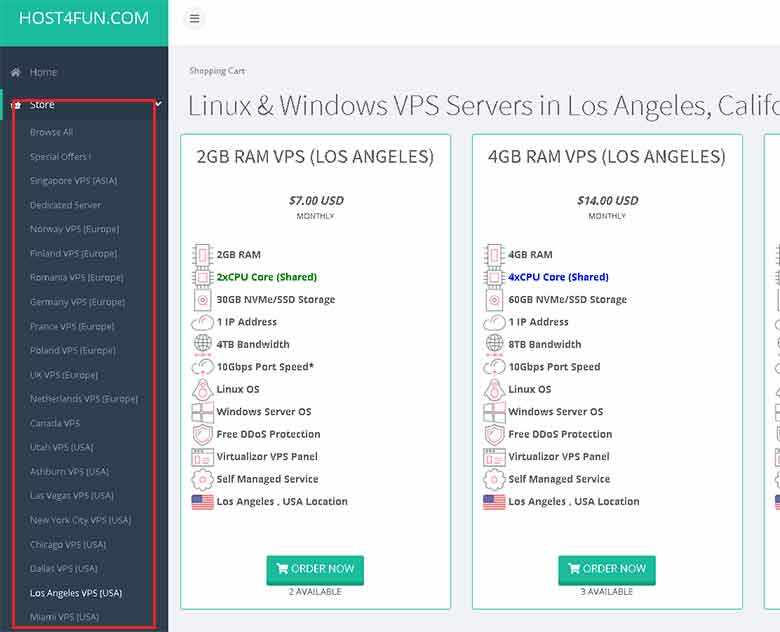The image size is (780, 632).
Task: Open France VPS (Europe) category
Action: [x=72, y=326]
